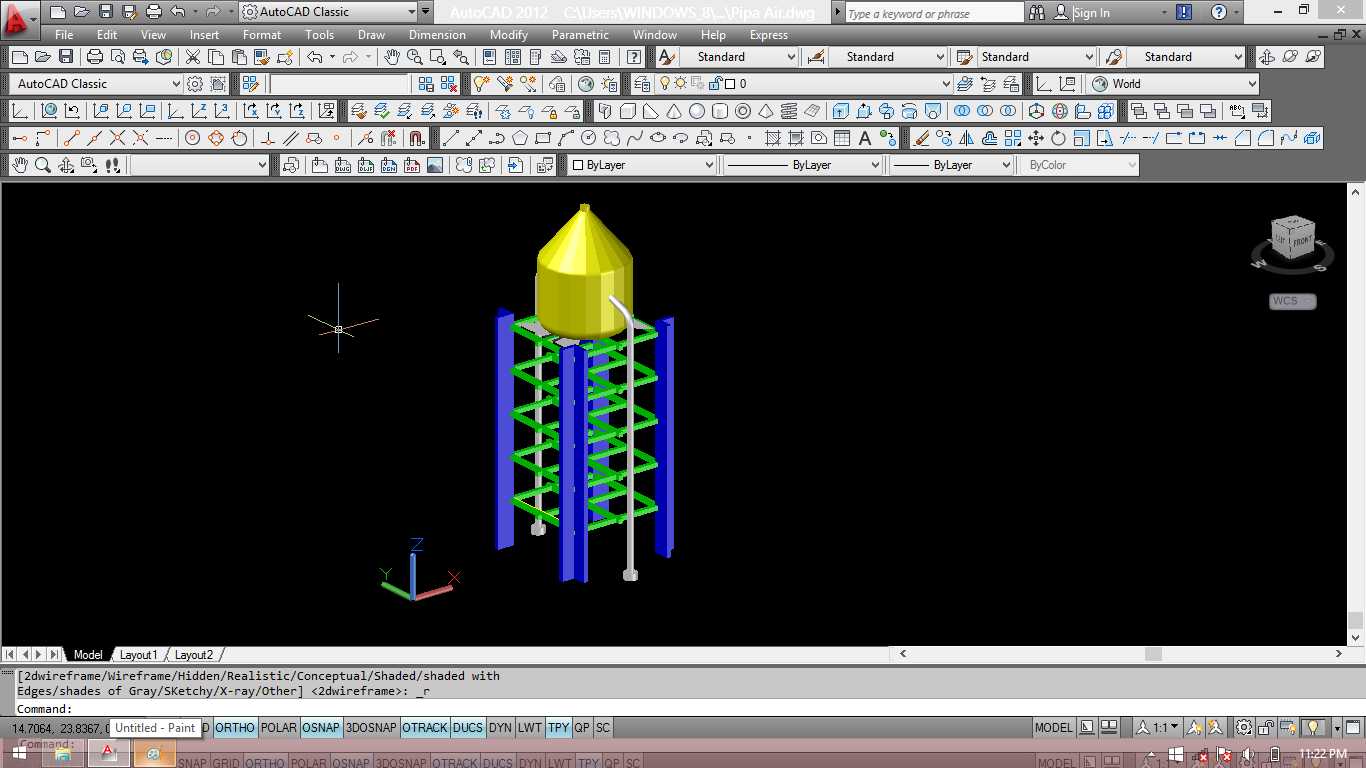
Task: Click the Sign In button
Action: [1092, 13]
